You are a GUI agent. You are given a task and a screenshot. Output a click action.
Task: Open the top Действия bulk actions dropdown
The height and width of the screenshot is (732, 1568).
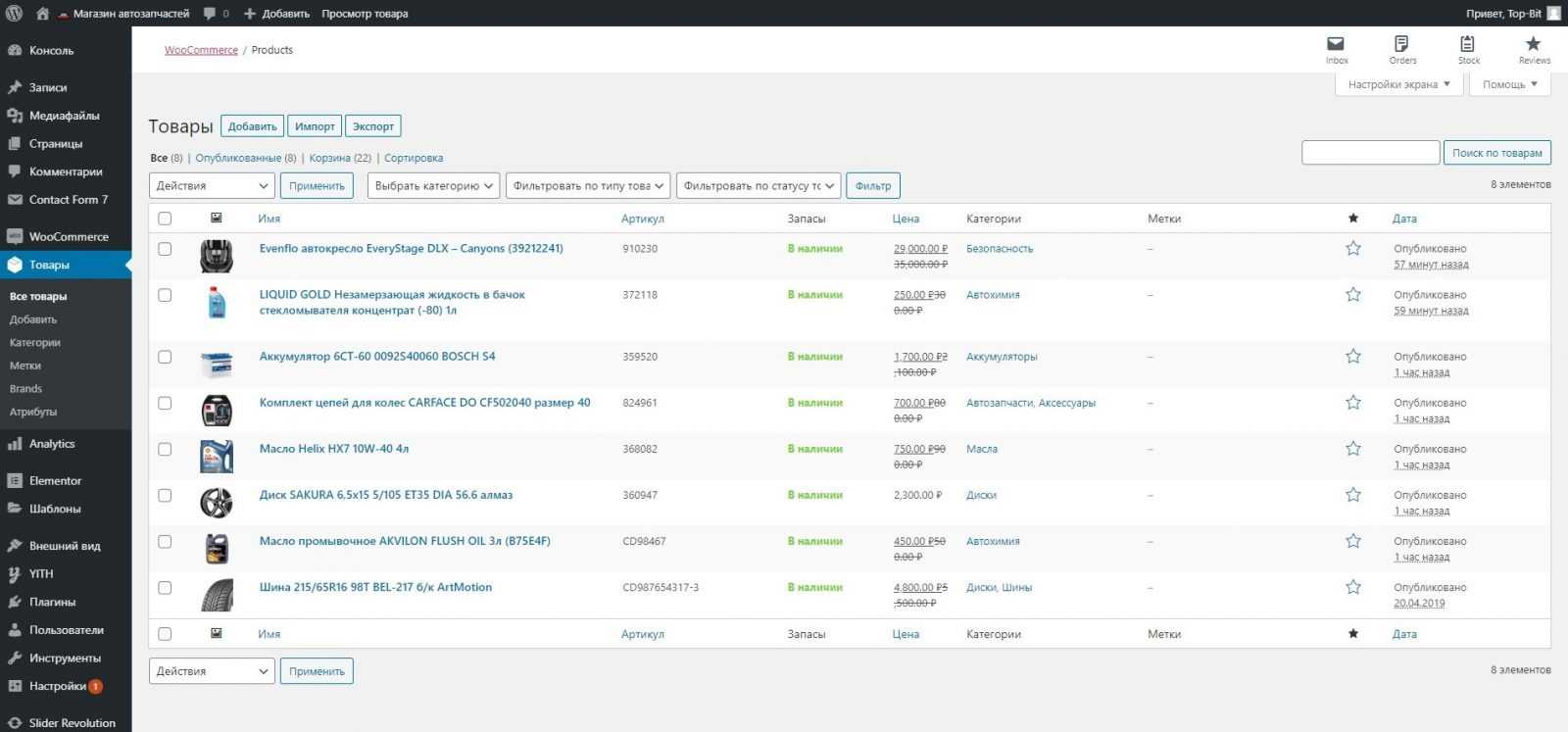(212, 185)
